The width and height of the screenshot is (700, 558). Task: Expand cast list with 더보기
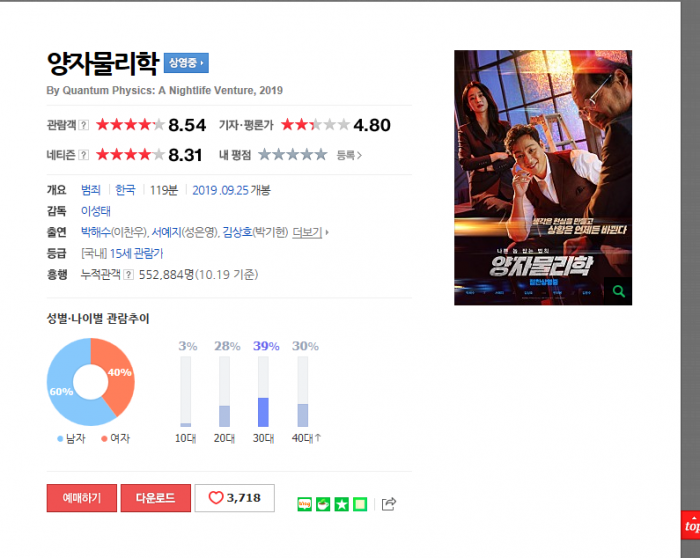coord(310,232)
